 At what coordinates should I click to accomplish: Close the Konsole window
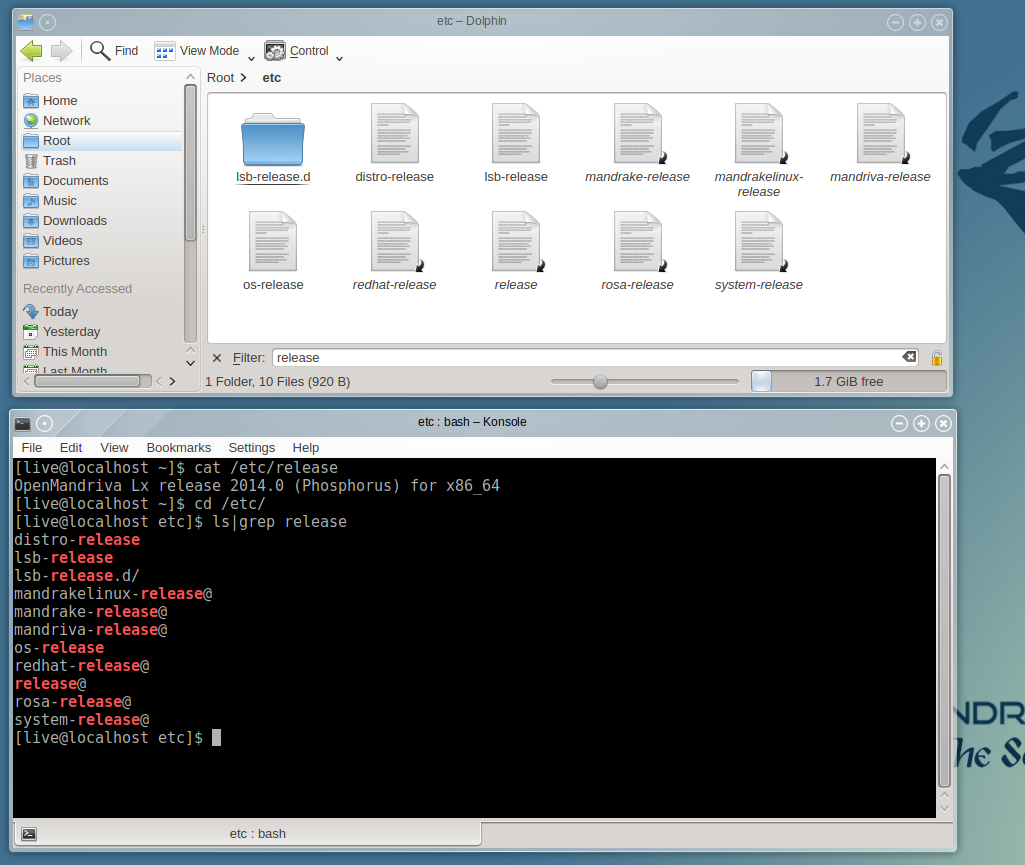point(943,424)
